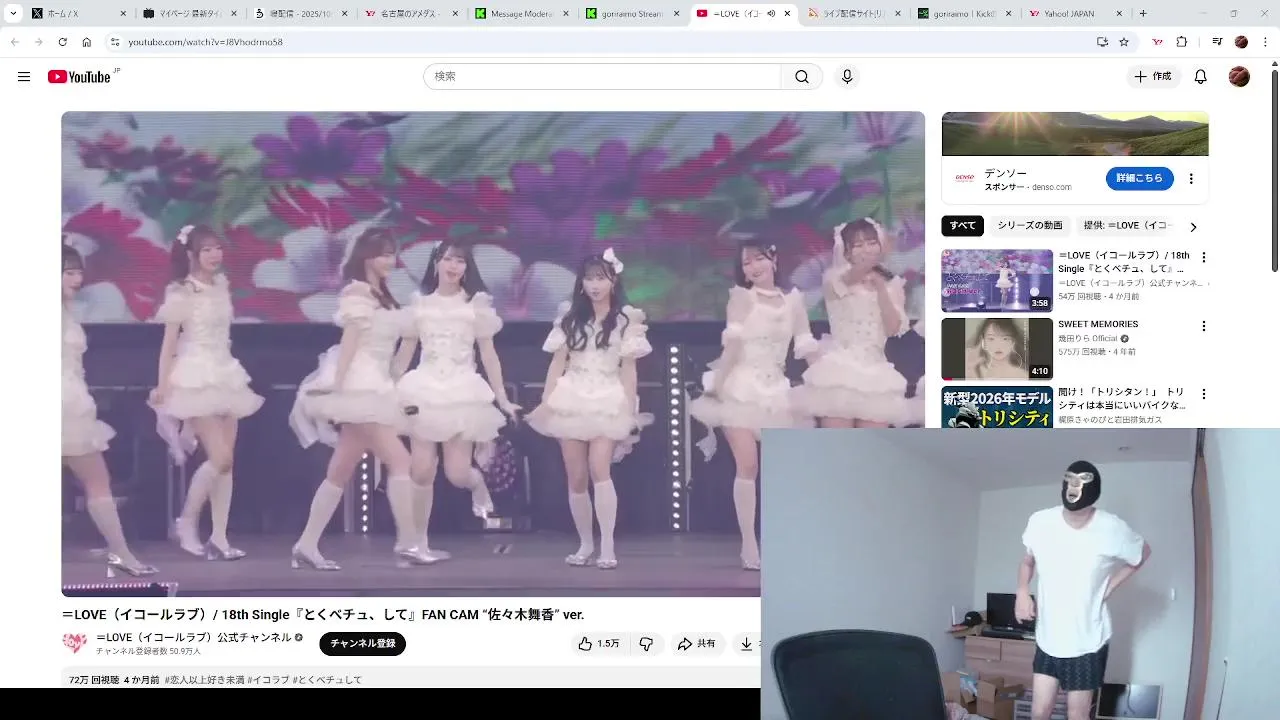
Task: Click the install/cast icon in the address bar
Action: [x=1102, y=42]
